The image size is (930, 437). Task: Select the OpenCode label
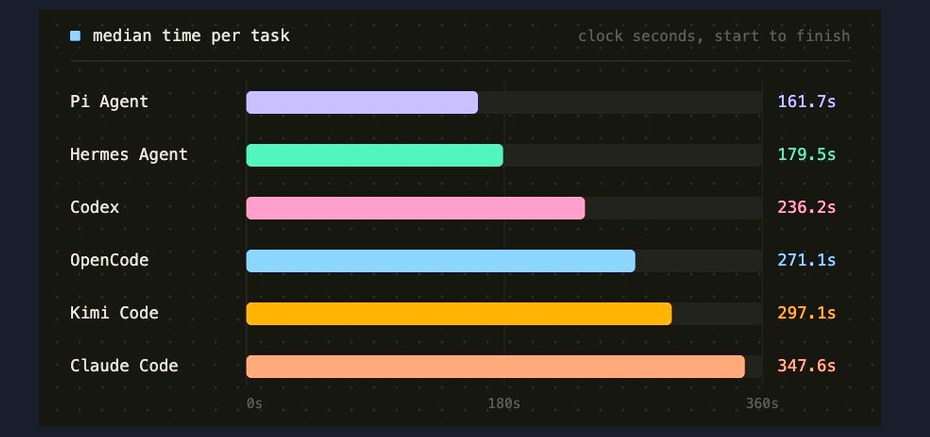point(109,260)
